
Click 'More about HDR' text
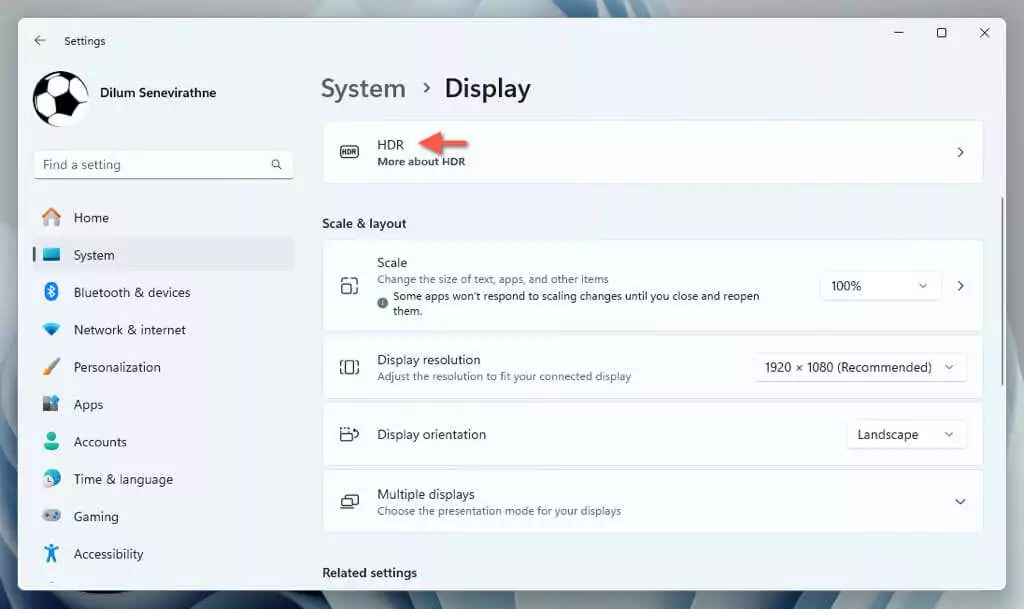tap(421, 161)
